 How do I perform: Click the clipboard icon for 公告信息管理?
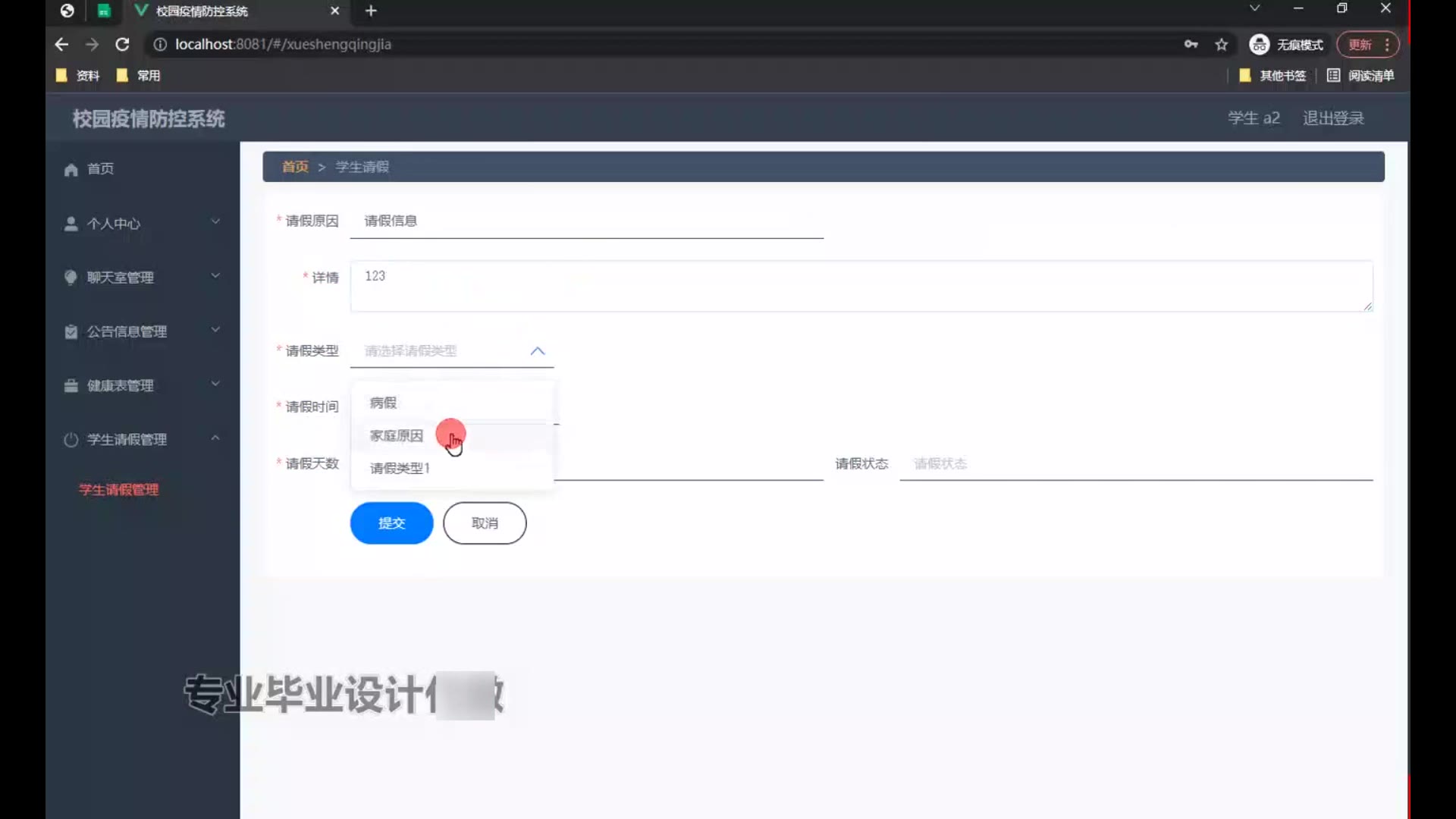[x=71, y=332]
